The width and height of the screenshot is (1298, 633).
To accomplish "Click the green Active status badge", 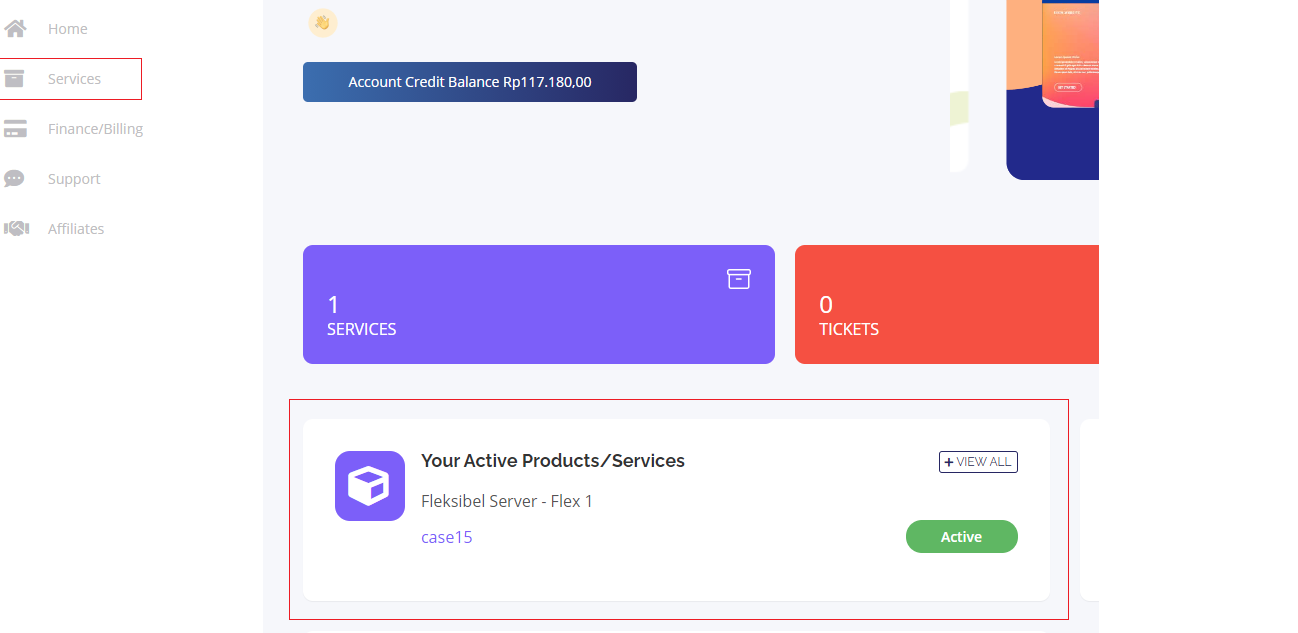I will [x=961, y=537].
